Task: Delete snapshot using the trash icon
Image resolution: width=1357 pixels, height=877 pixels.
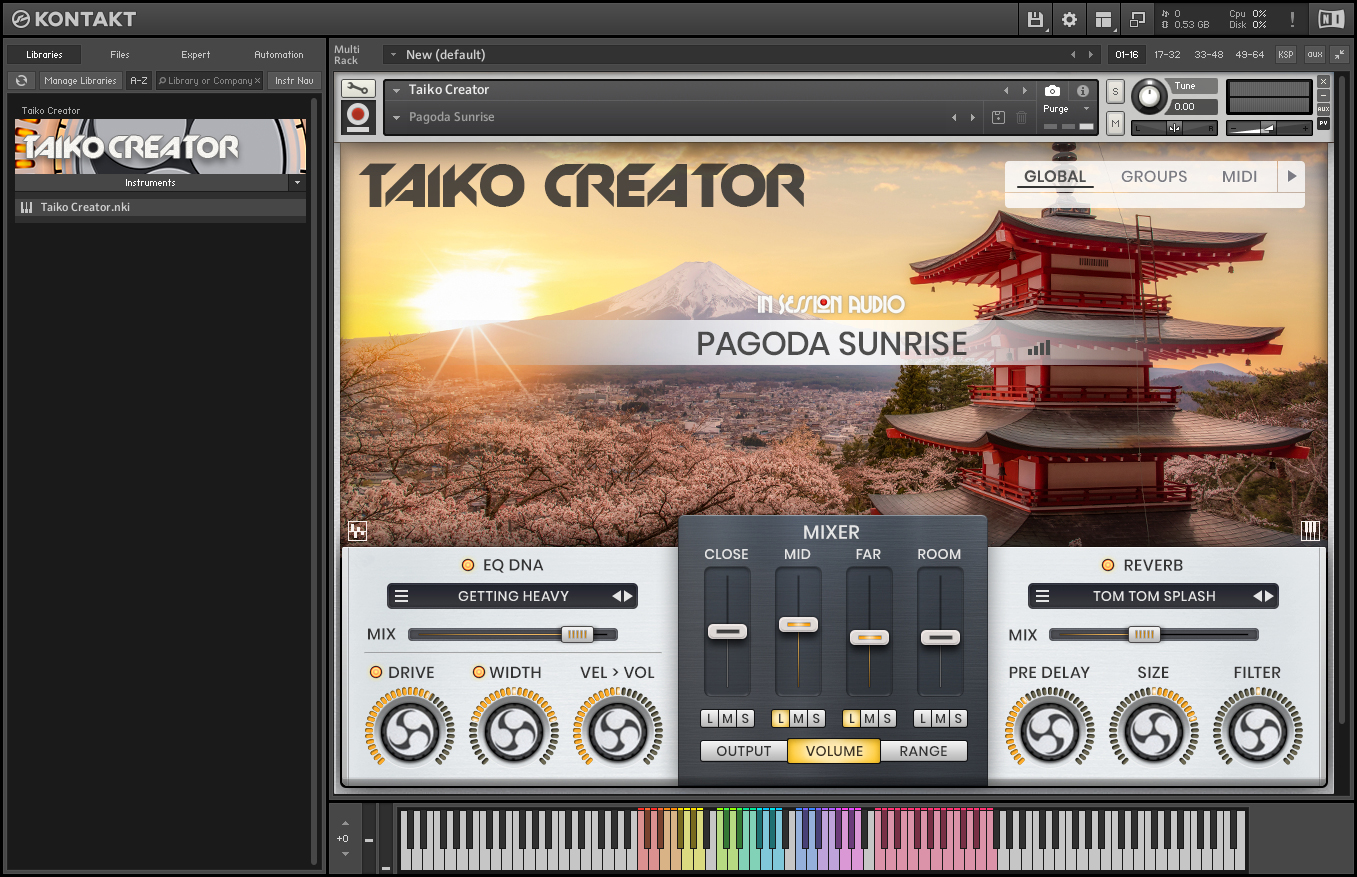Action: (1021, 118)
